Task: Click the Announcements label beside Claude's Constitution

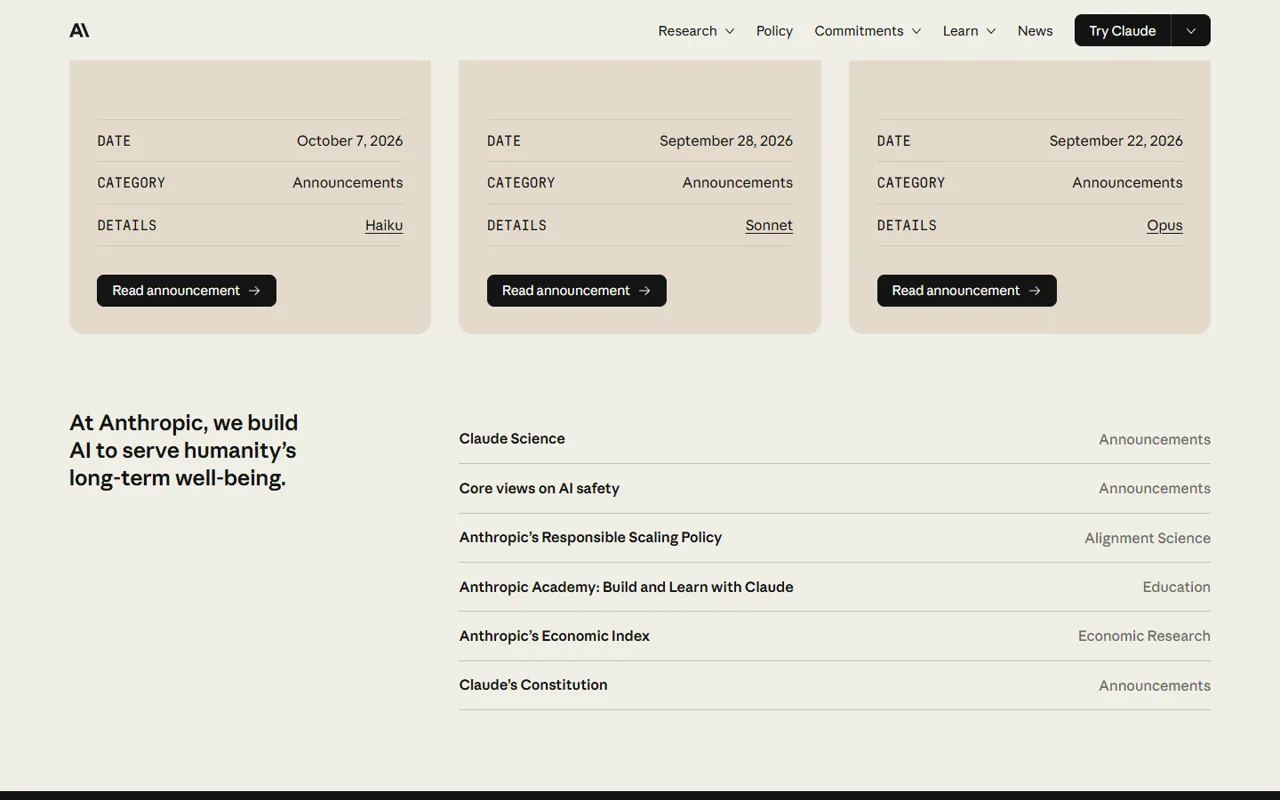Action: [1155, 685]
